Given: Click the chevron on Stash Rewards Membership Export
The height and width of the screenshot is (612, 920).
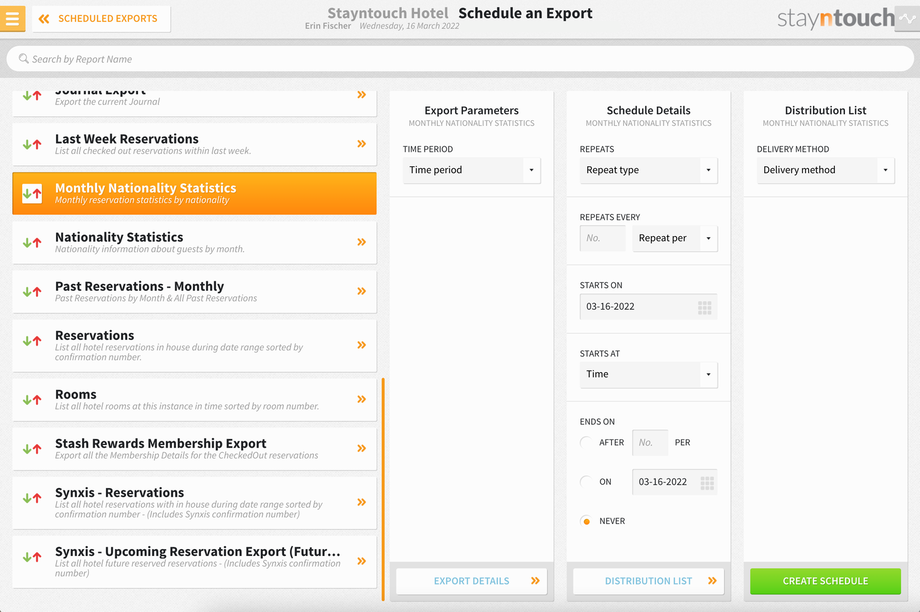Looking at the screenshot, I should click(x=361, y=448).
